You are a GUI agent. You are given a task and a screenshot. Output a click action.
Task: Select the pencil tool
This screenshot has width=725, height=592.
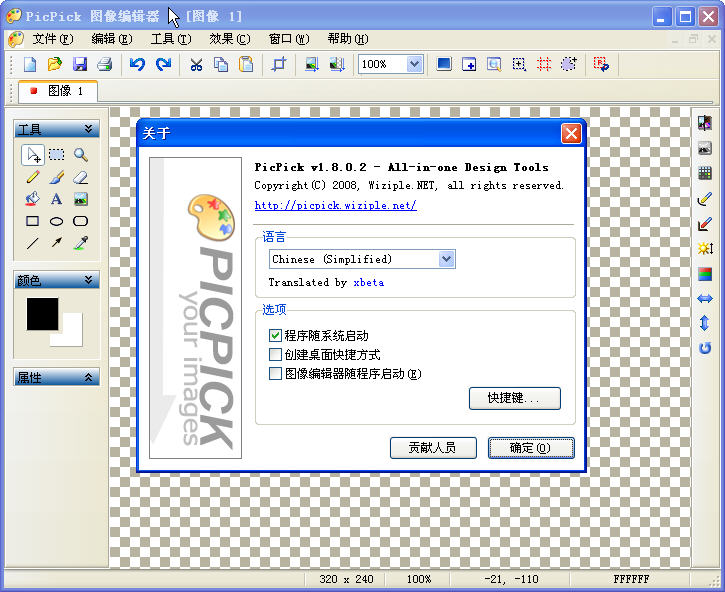coord(33,177)
